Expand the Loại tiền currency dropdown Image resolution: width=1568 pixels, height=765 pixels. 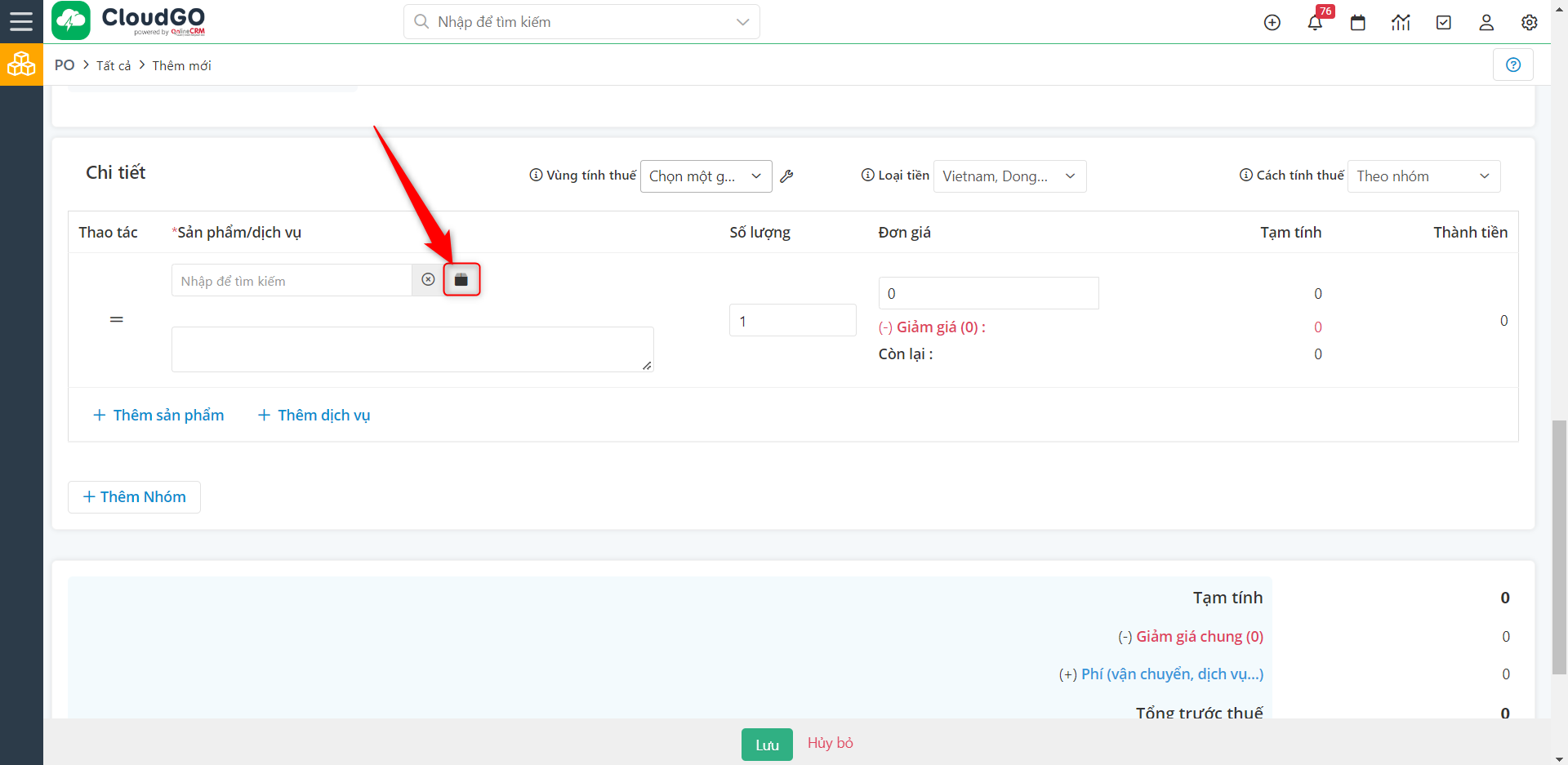point(1009,176)
